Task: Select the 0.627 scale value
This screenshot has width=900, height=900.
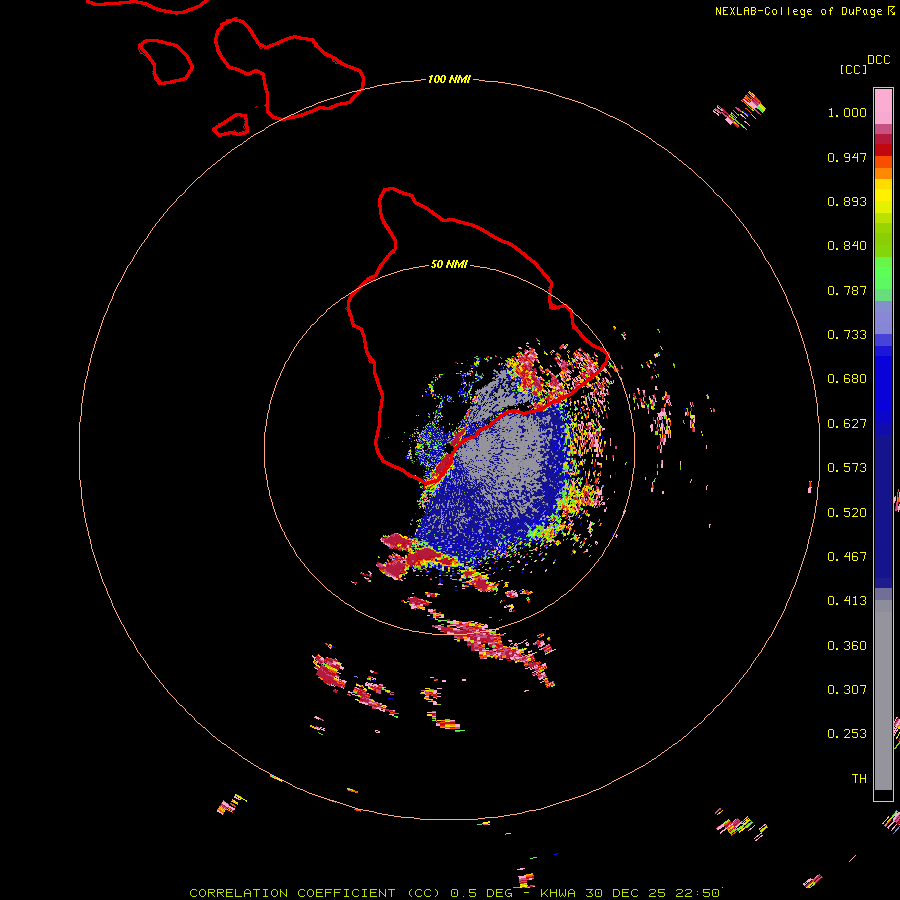Action: (x=847, y=424)
